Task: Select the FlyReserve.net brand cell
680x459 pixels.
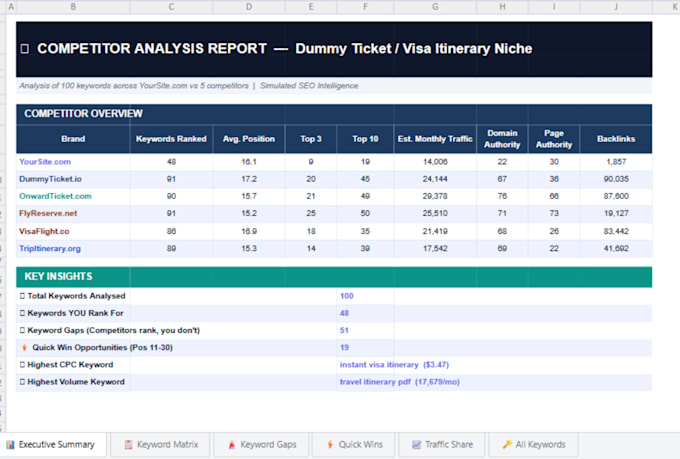Action: click(x=73, y=213)
